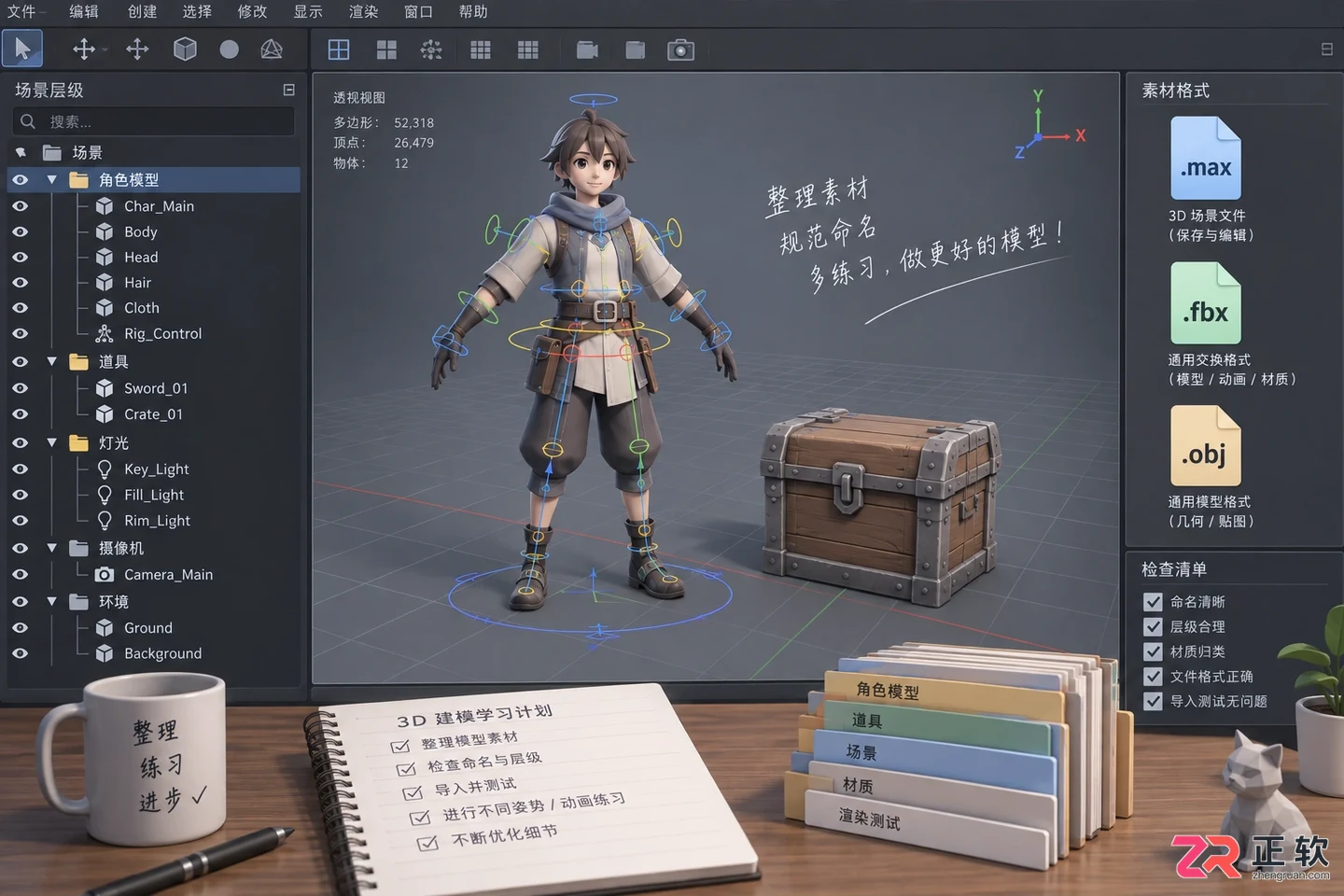The width and height of the screenshot is (1344, 896).
Task: Create a sphere primitive from the toolbar
Action: click(x=229, y=49)
